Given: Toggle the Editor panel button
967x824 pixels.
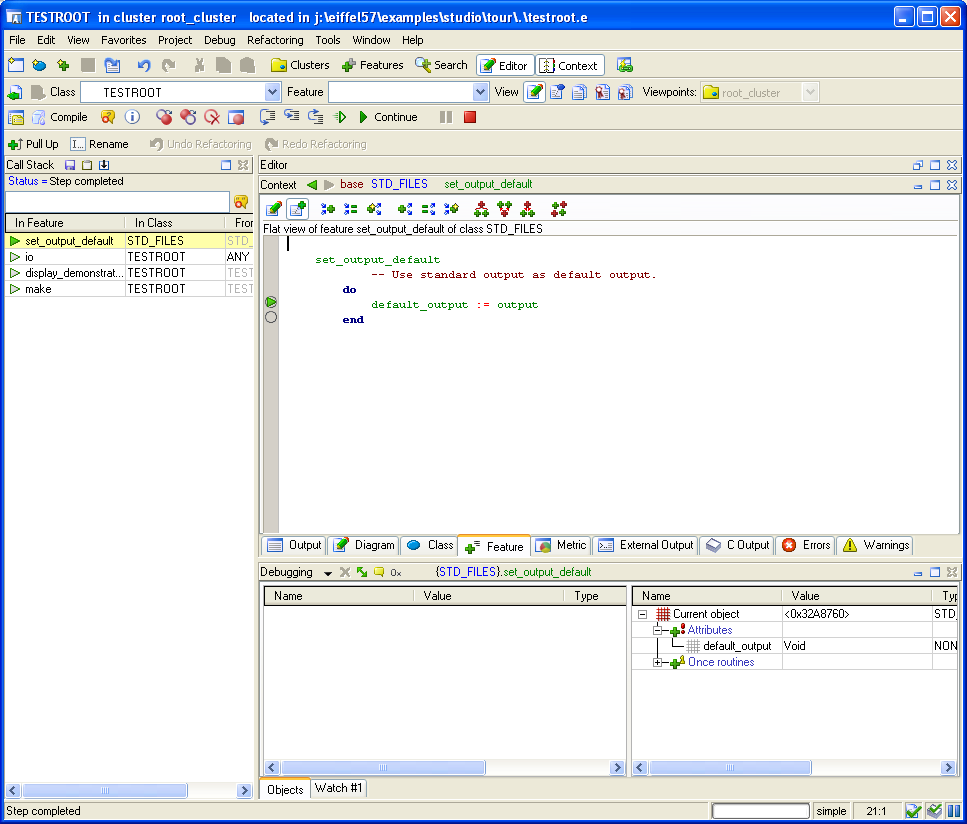Looking at the screenshot, I should [x=504, y=65].
